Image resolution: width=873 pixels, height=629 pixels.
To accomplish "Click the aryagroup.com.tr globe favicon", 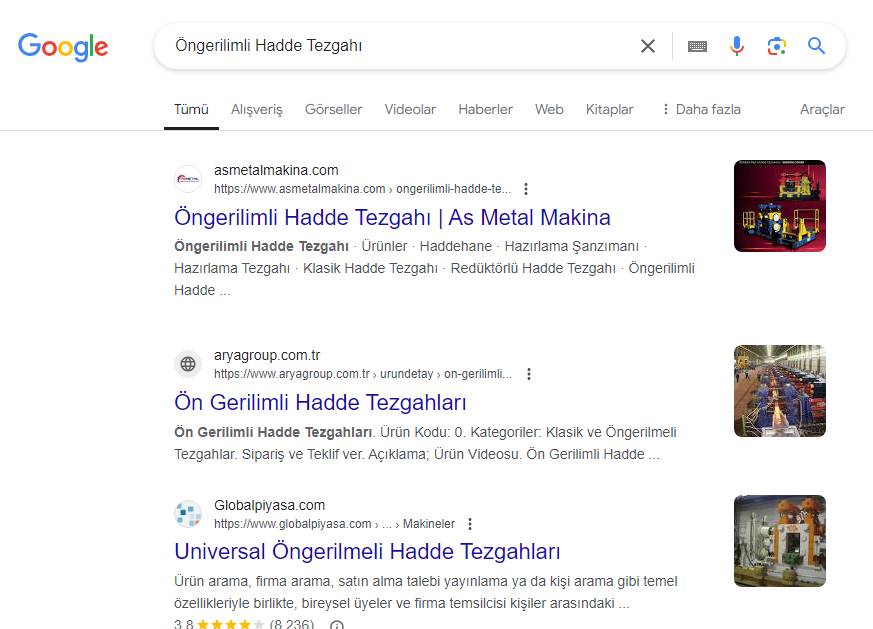I will pyautogui.click(x=188, y=364).
